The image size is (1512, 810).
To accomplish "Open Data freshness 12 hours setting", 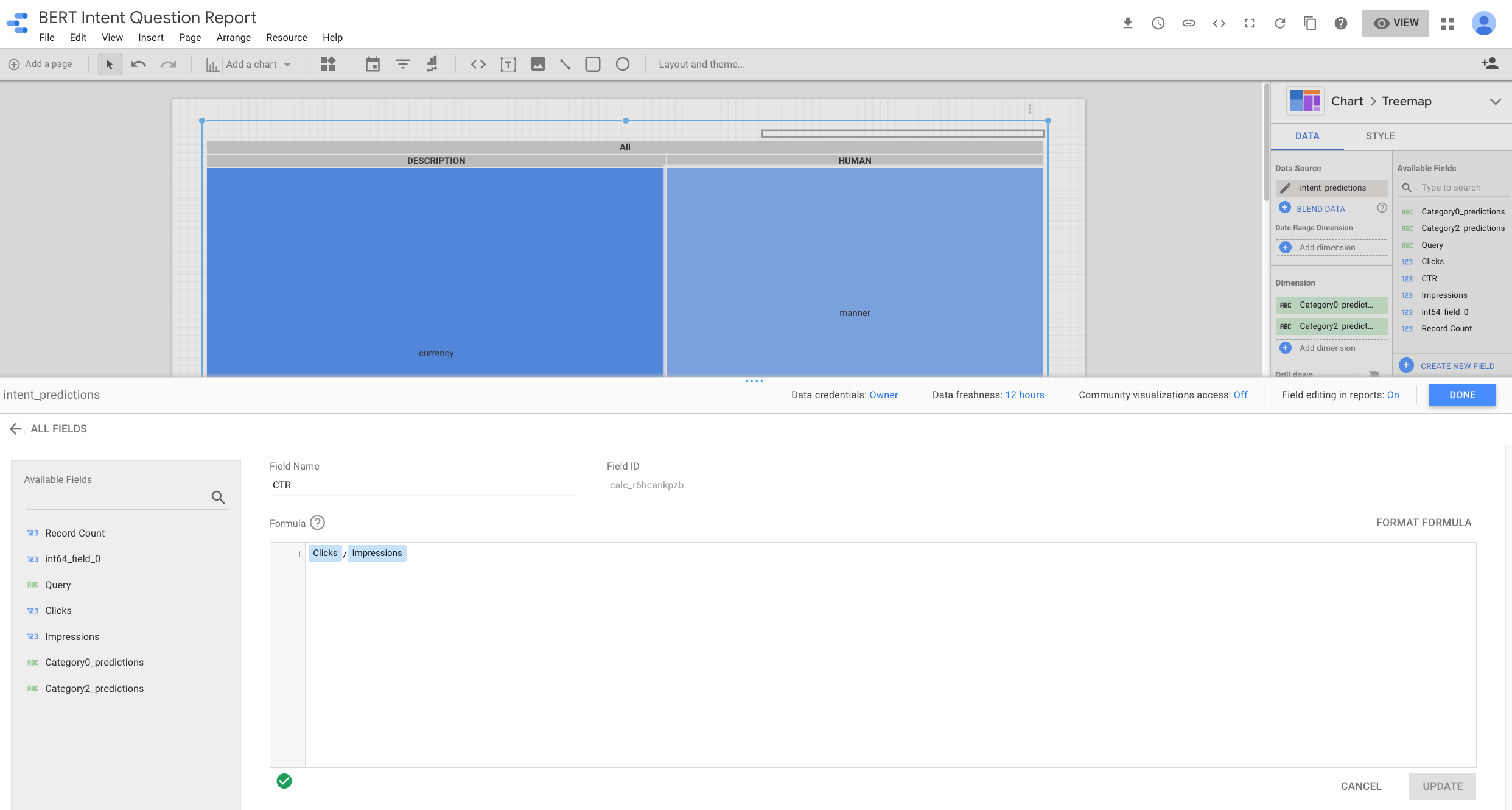I will coord(1024,395).
